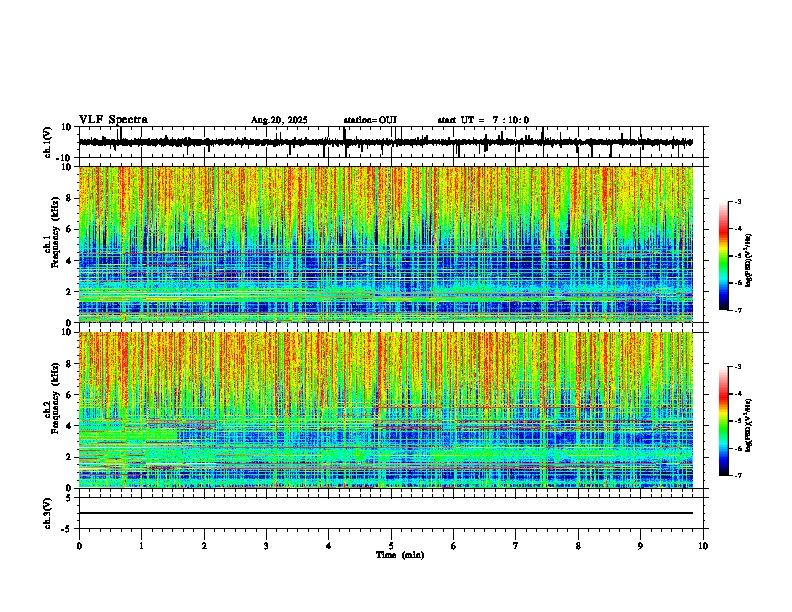Image resolution: width=792 pixels, height=612 pixels.
Task: Click inside the ch.2 spectrogram panel
Action: (386, 410)
